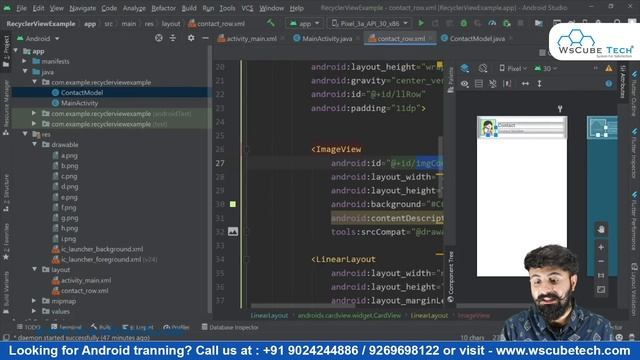The image size is (640, 360).
Task: Expand the values folder
Action: coord(34,311)
